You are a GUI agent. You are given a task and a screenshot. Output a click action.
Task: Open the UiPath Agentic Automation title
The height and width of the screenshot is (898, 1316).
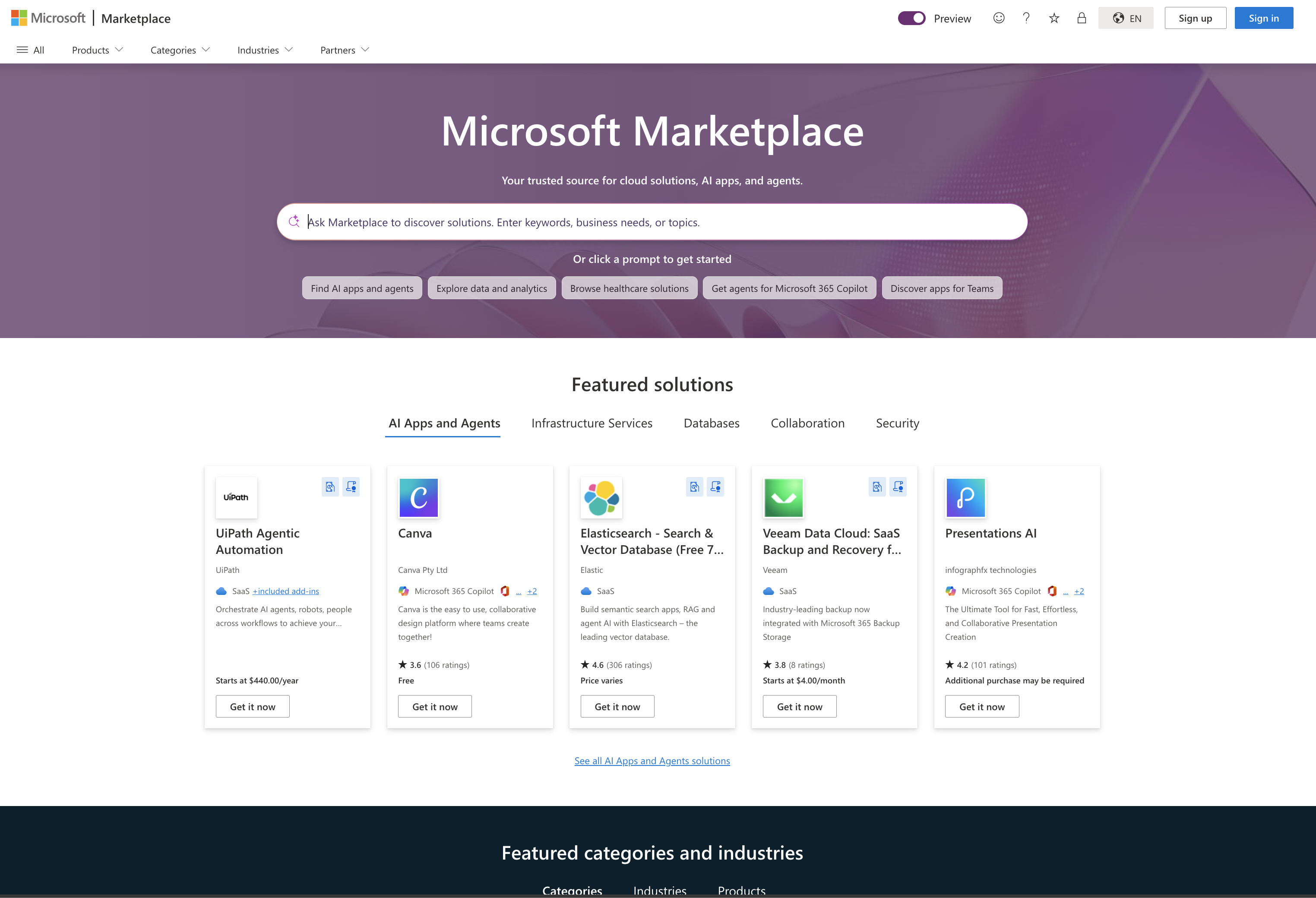coord(258,541)
